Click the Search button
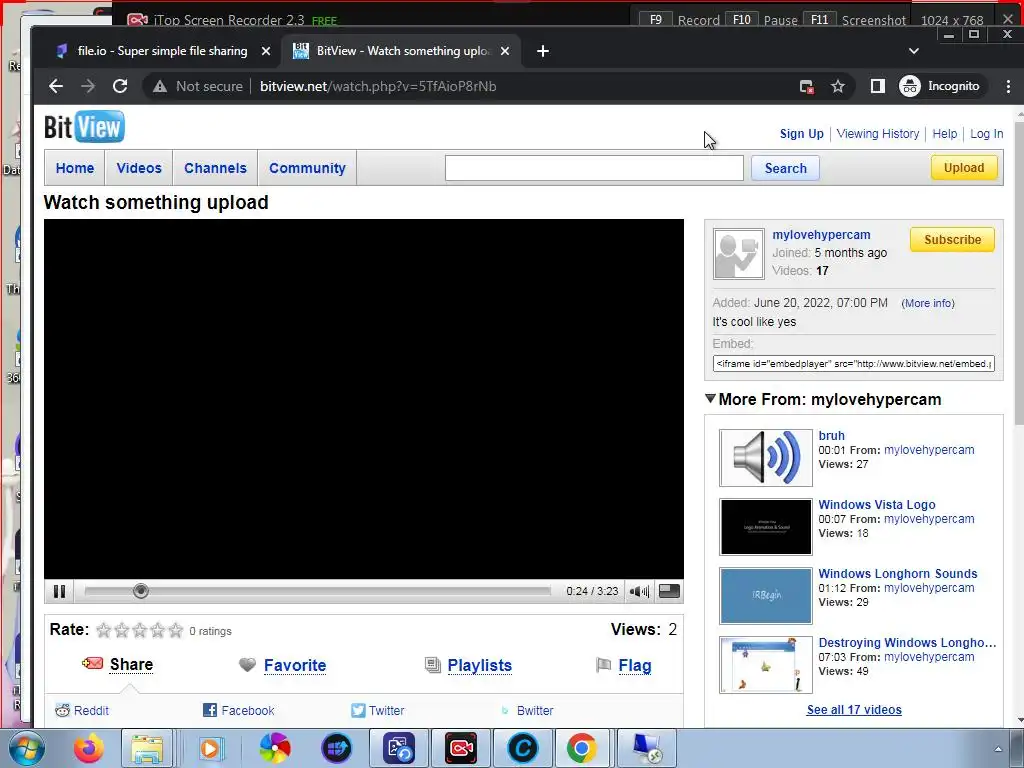The width and height of the screenshot is (1024, 768). pyautogui.click(x=786, y=168)
